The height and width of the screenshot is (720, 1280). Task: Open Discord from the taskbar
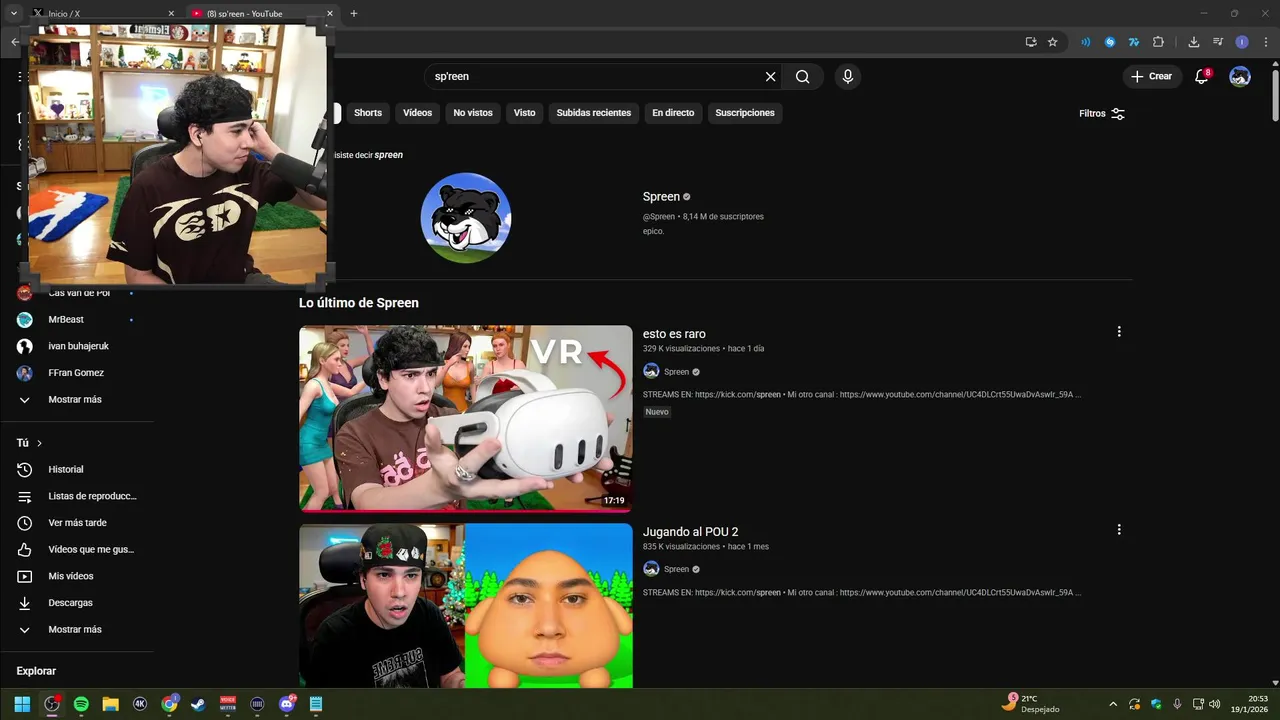coord(287,704)
